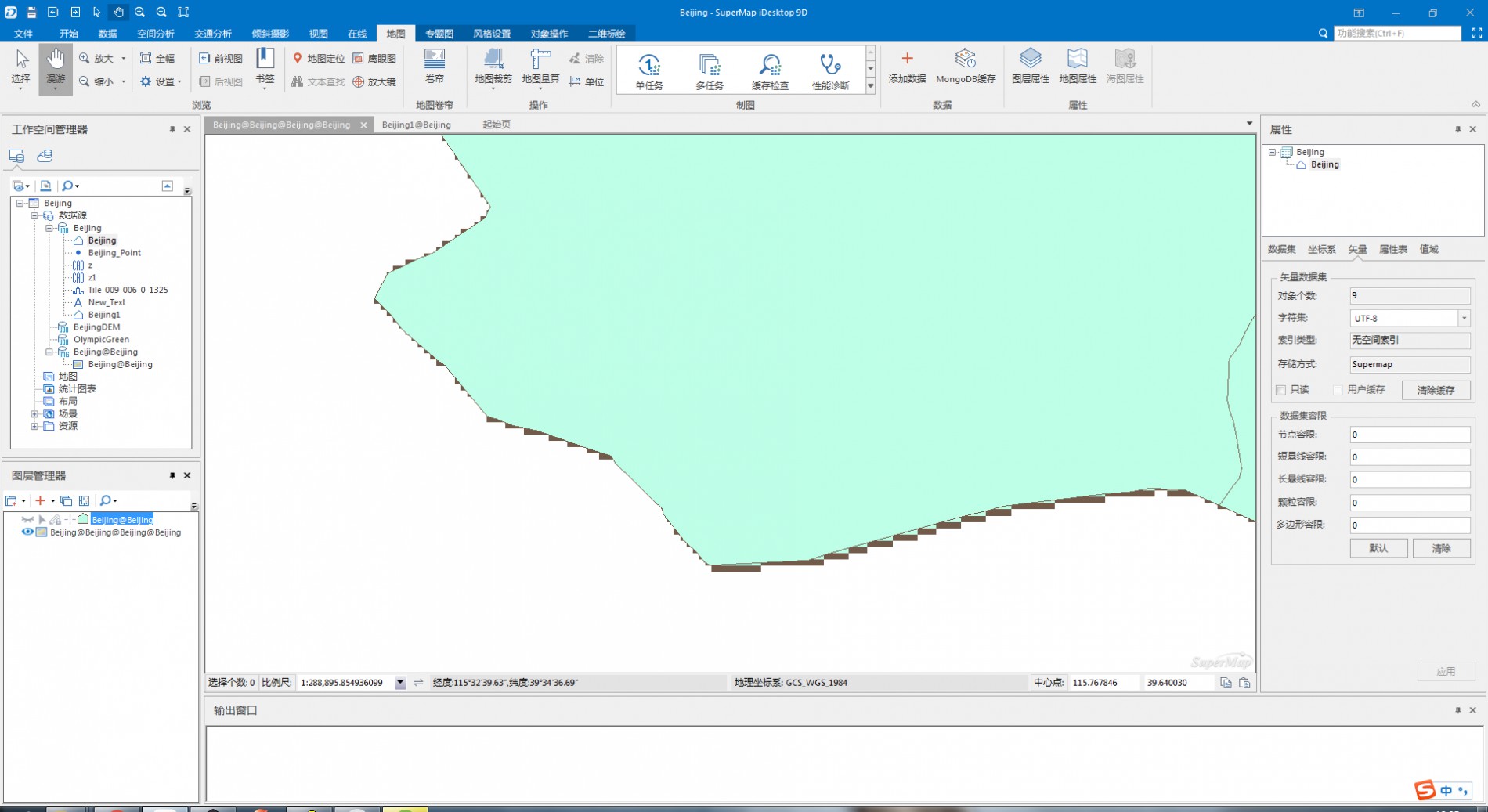
Task: Open 地图属性 map properties
Action: (x=1078, y=67)
